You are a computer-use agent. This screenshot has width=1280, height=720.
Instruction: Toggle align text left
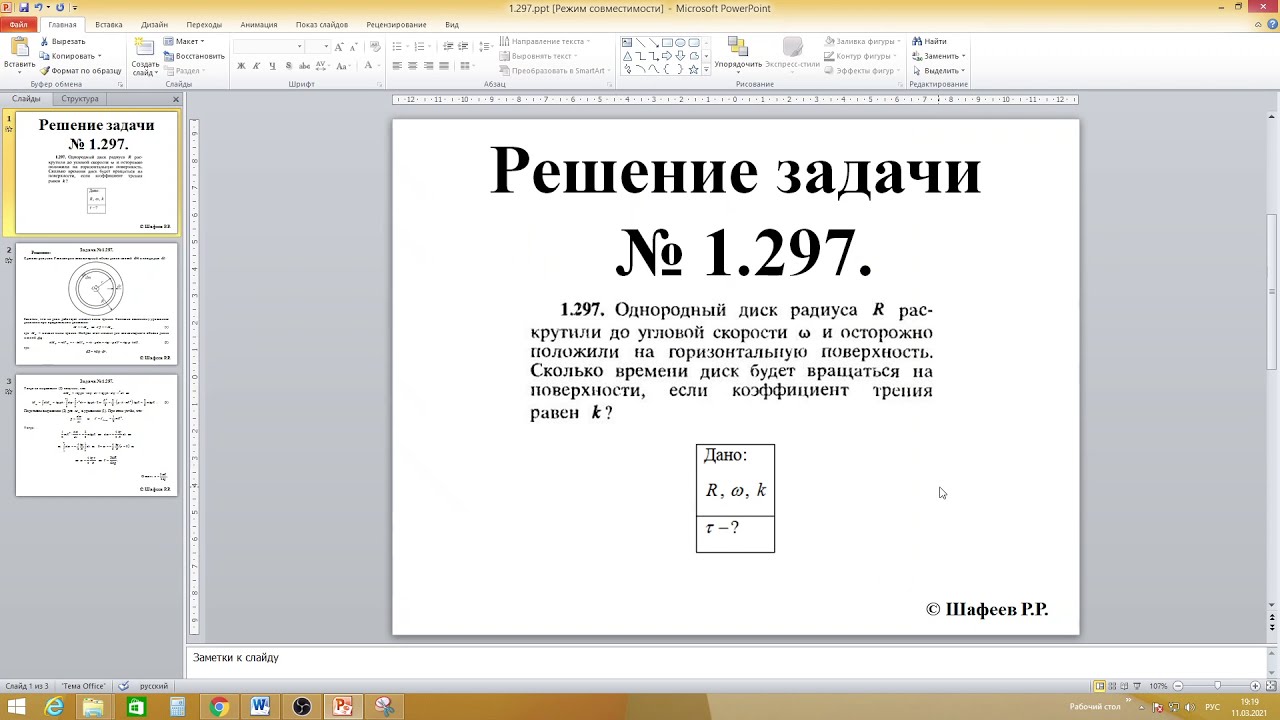(397, 66)
